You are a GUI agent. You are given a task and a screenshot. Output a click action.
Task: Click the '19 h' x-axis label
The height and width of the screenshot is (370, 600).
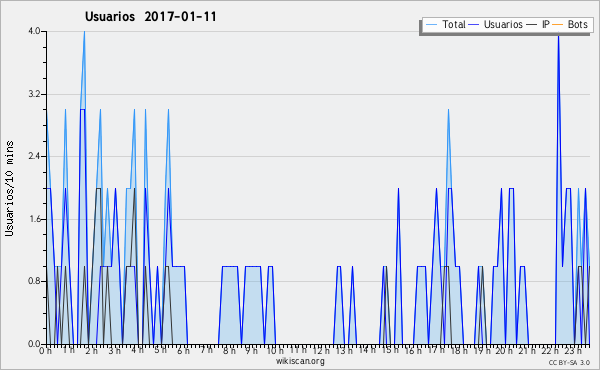(481, 350)
